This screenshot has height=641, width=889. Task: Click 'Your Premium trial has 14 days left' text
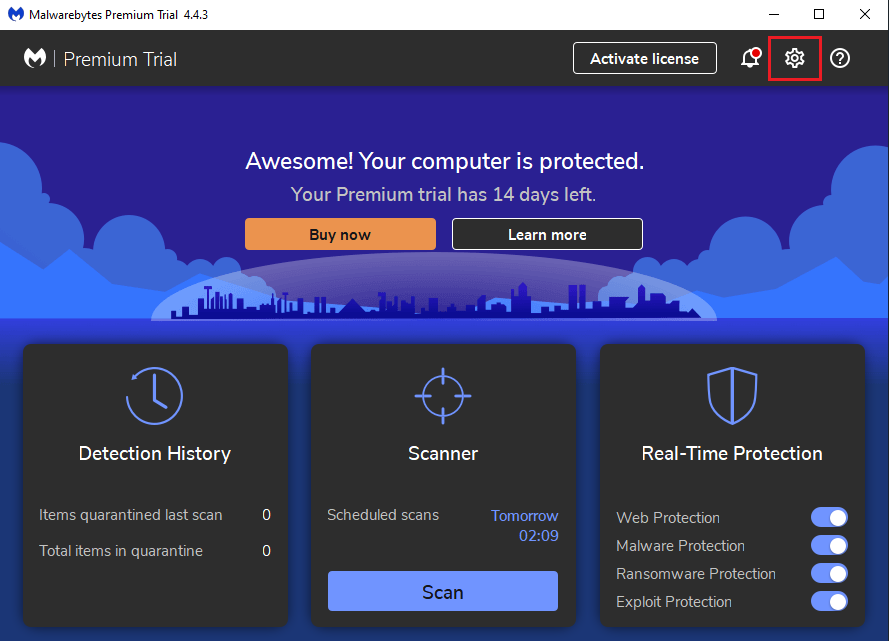[443, 194]
